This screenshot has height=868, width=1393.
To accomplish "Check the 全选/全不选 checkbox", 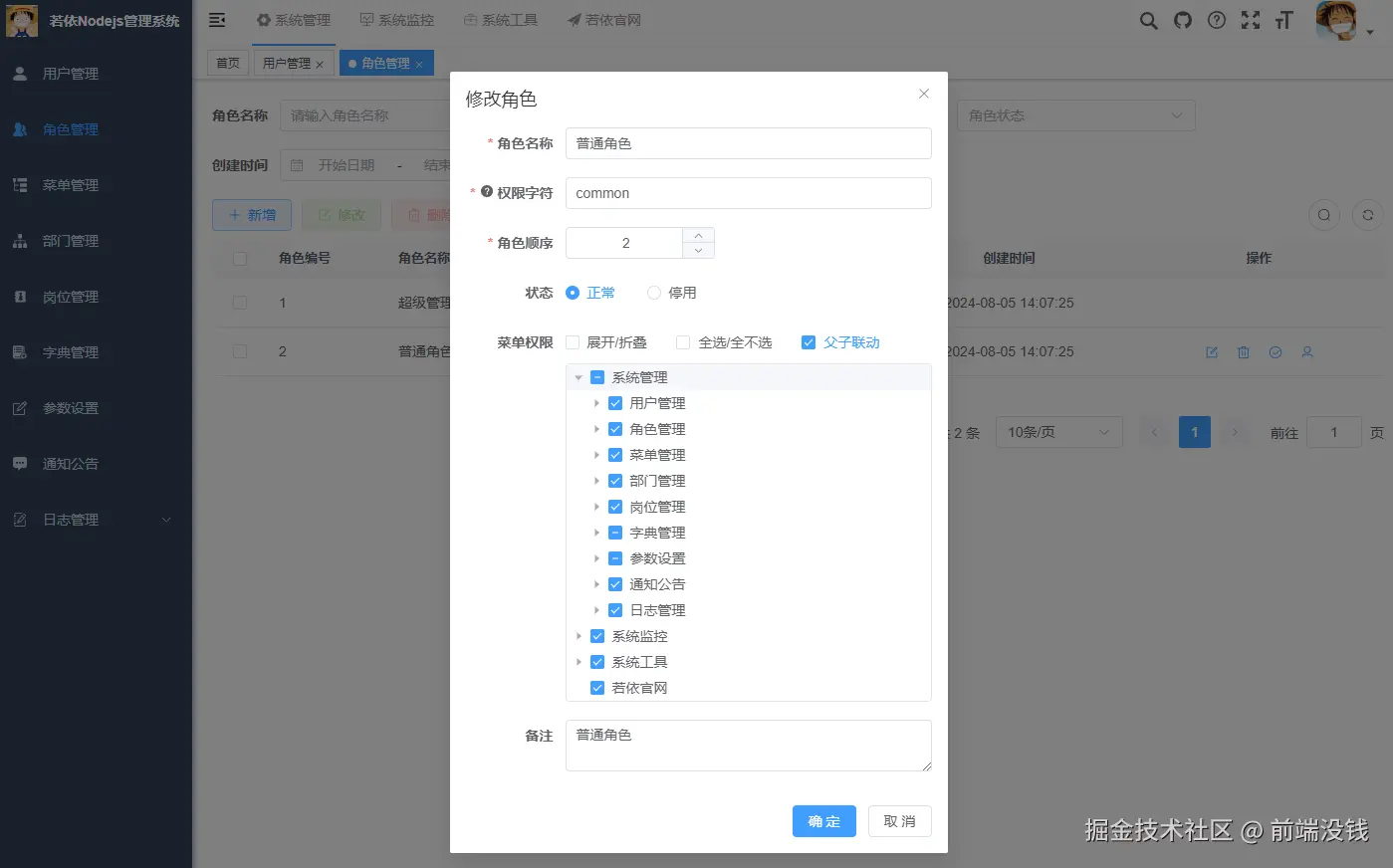I will pyautogui.click(x=683, y=342).
